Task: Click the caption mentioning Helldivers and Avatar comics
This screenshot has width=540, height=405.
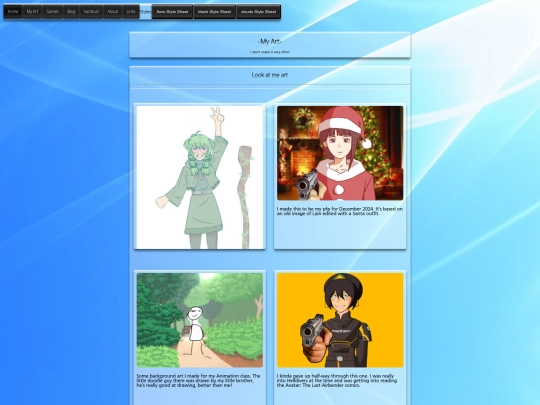Action: (x=337, y=381)
